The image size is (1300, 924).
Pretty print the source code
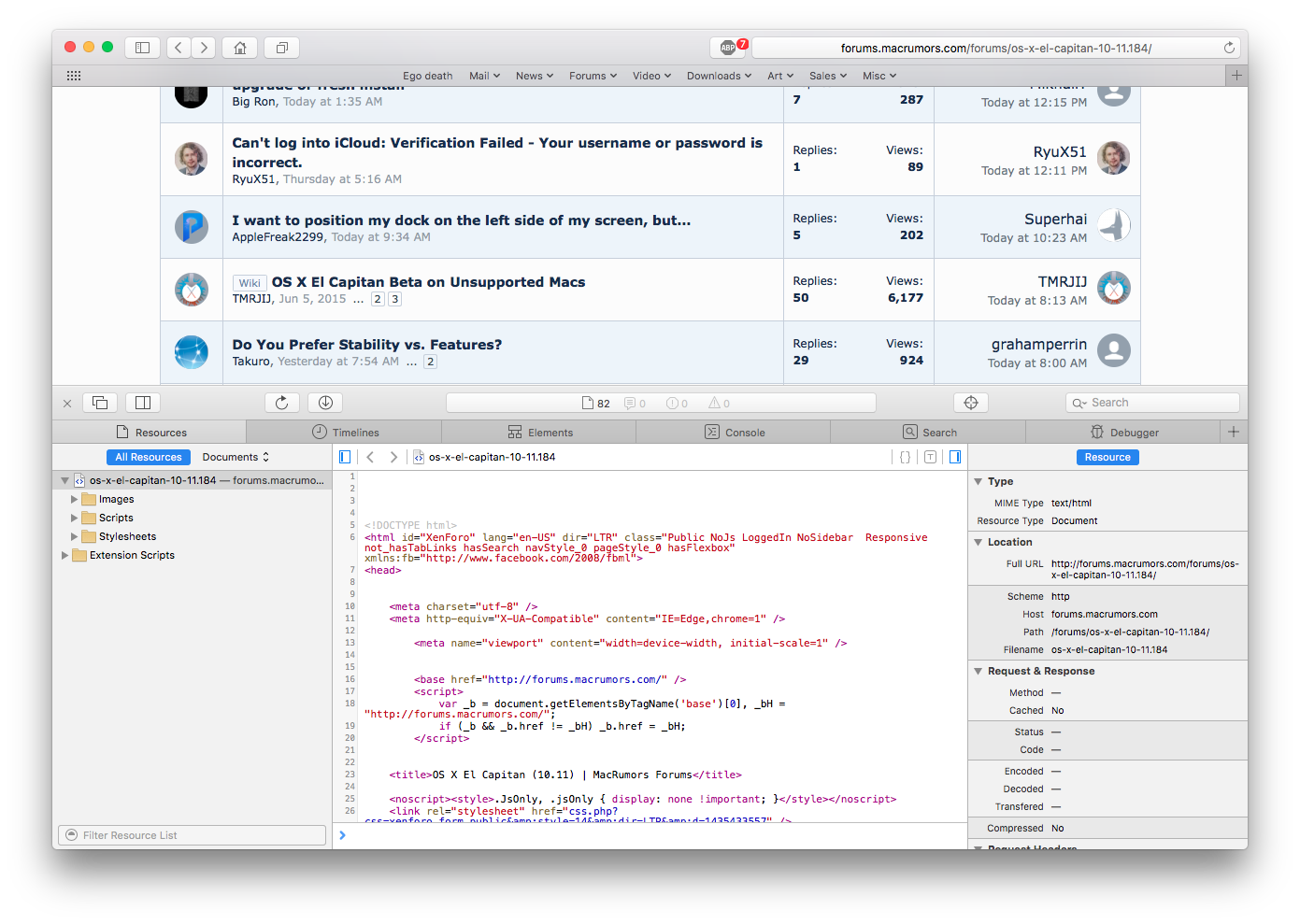tap(905, 457)
